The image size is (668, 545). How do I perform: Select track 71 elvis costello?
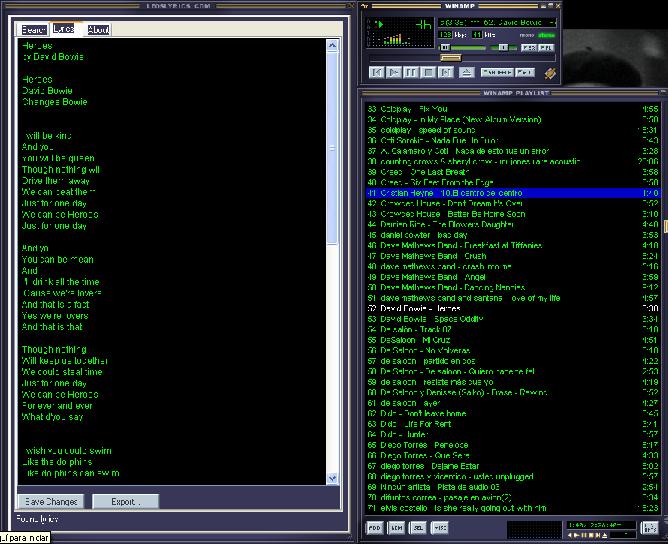click(513, 508)
